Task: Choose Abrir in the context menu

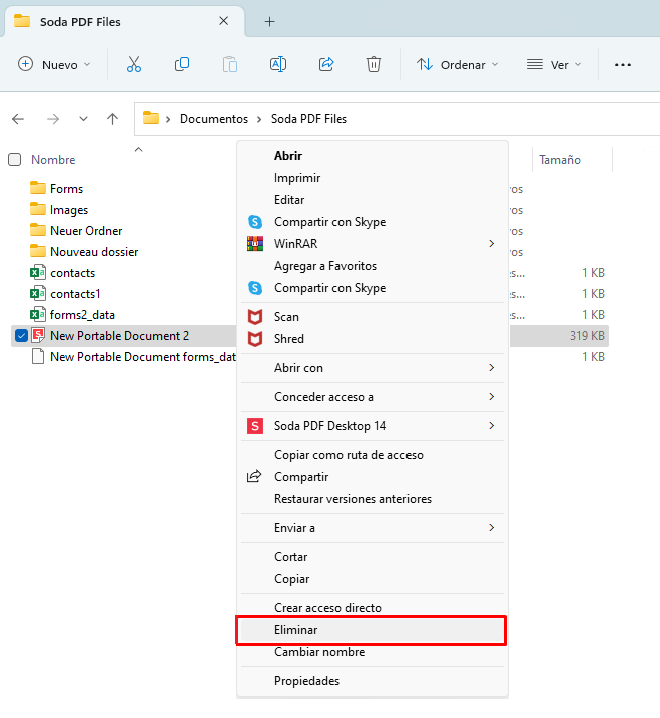Action: click(372, 156)
